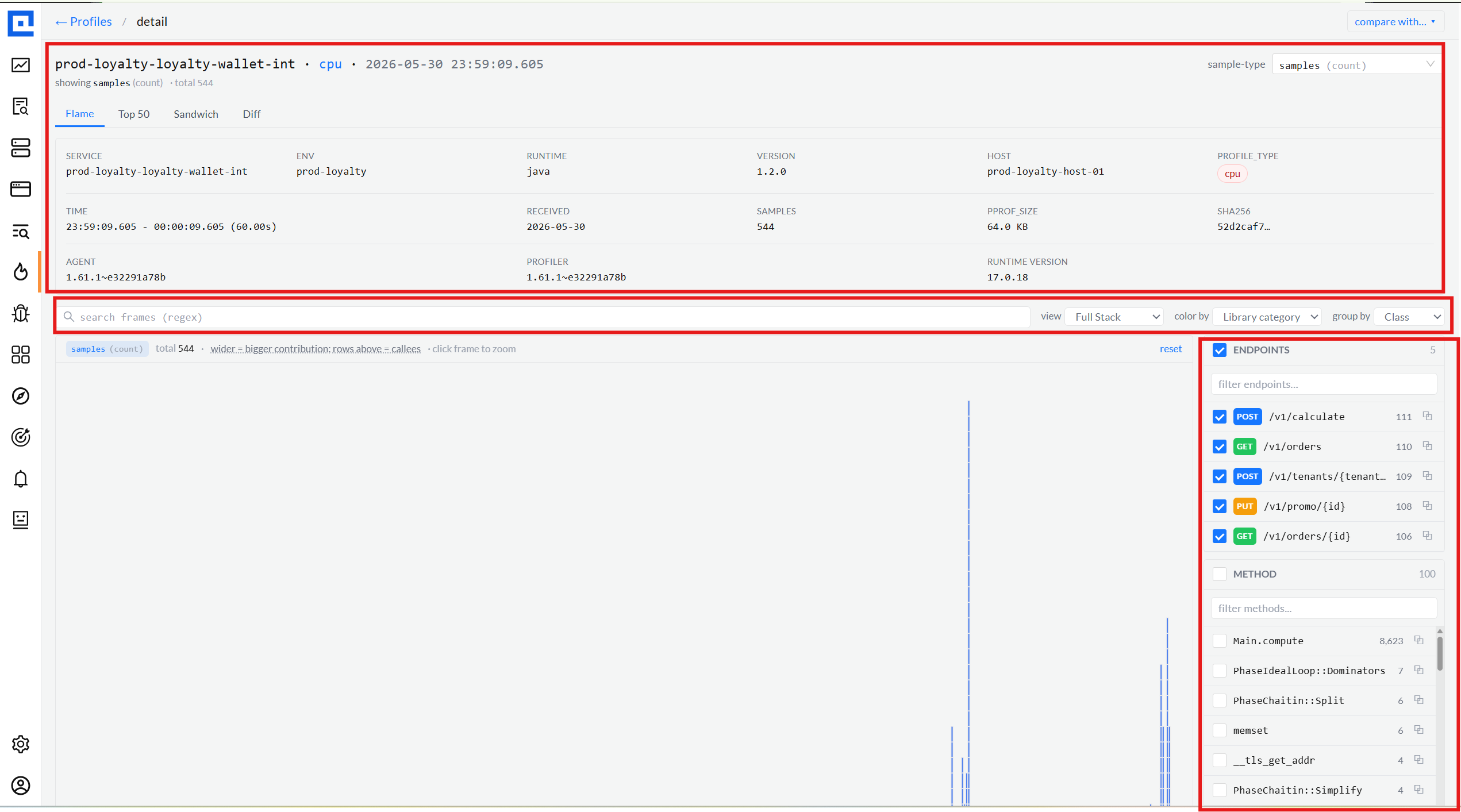Click the reset link above flame graph
Image resolution: width=1461 pixels, height=812 pixels.
[x=1171, y=349]
